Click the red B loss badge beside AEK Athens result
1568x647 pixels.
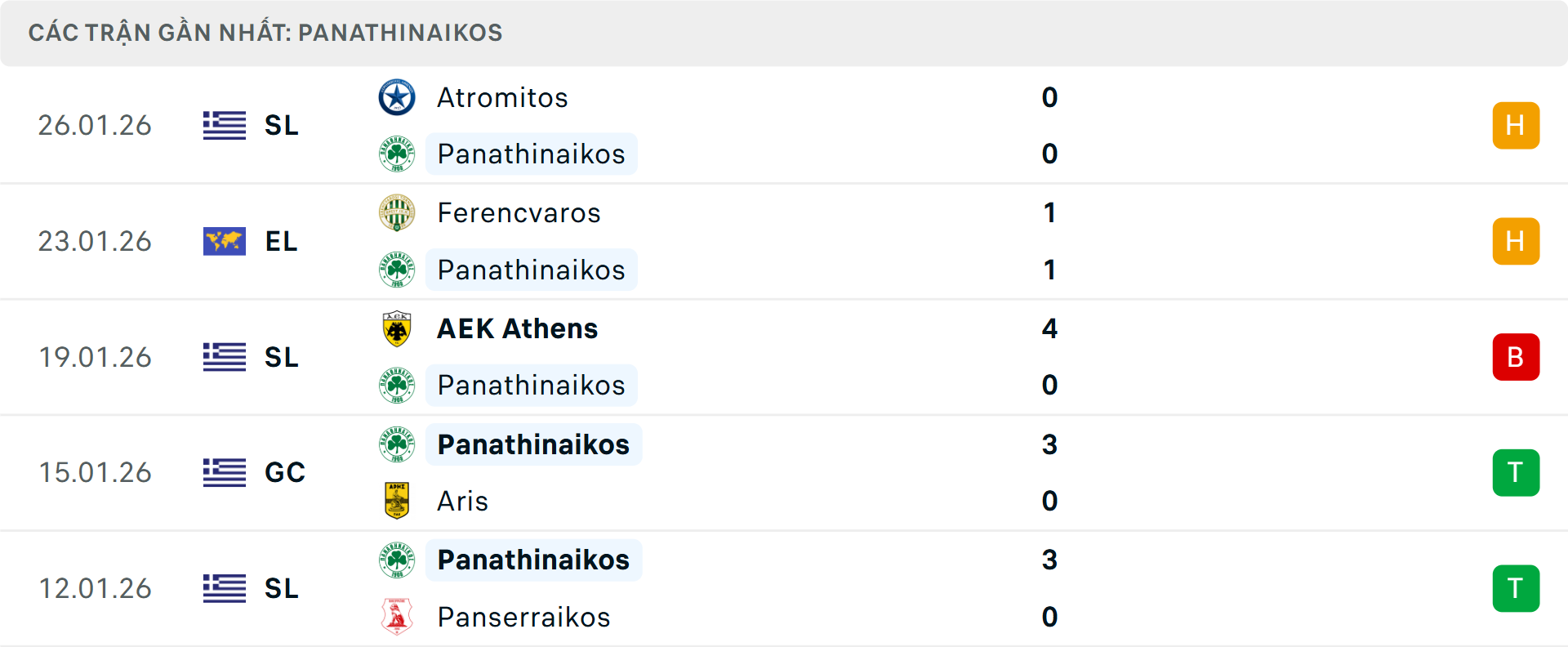click(x=1516, y=357)
